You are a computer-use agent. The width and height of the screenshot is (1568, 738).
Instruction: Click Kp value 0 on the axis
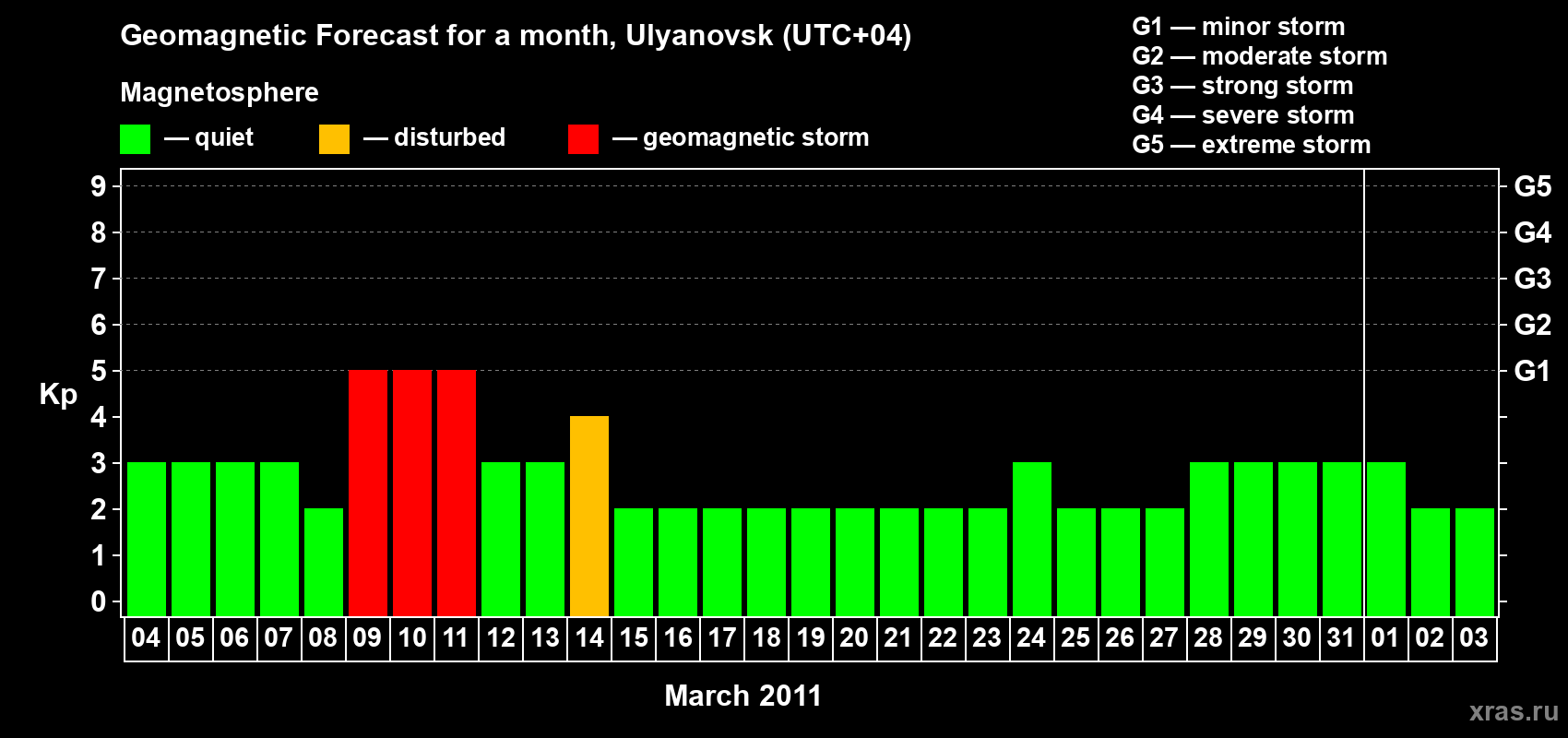click(99, 601)
